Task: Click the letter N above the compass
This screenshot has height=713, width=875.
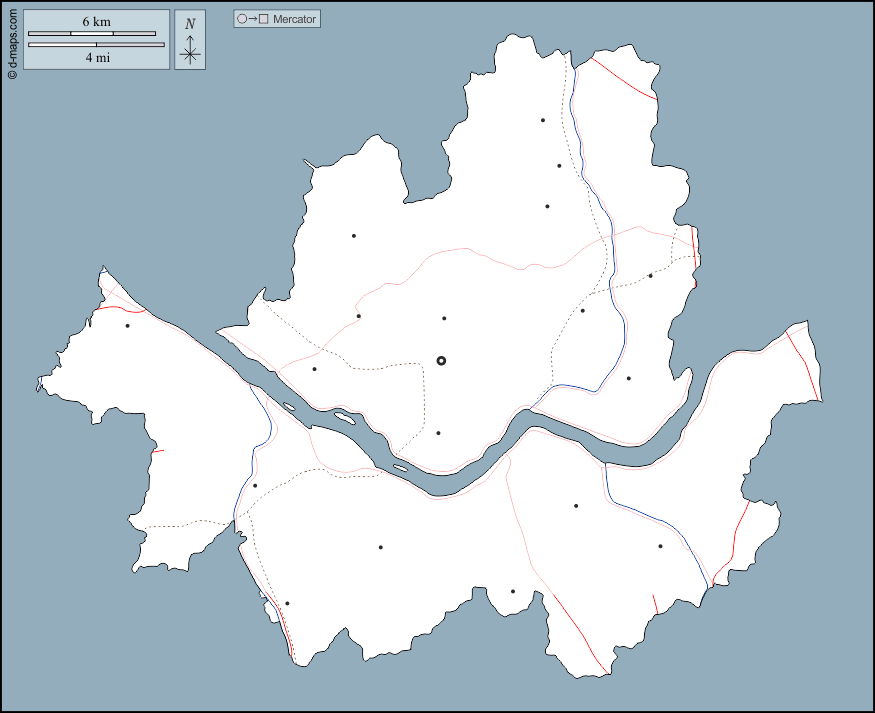Action: [190, 24]
